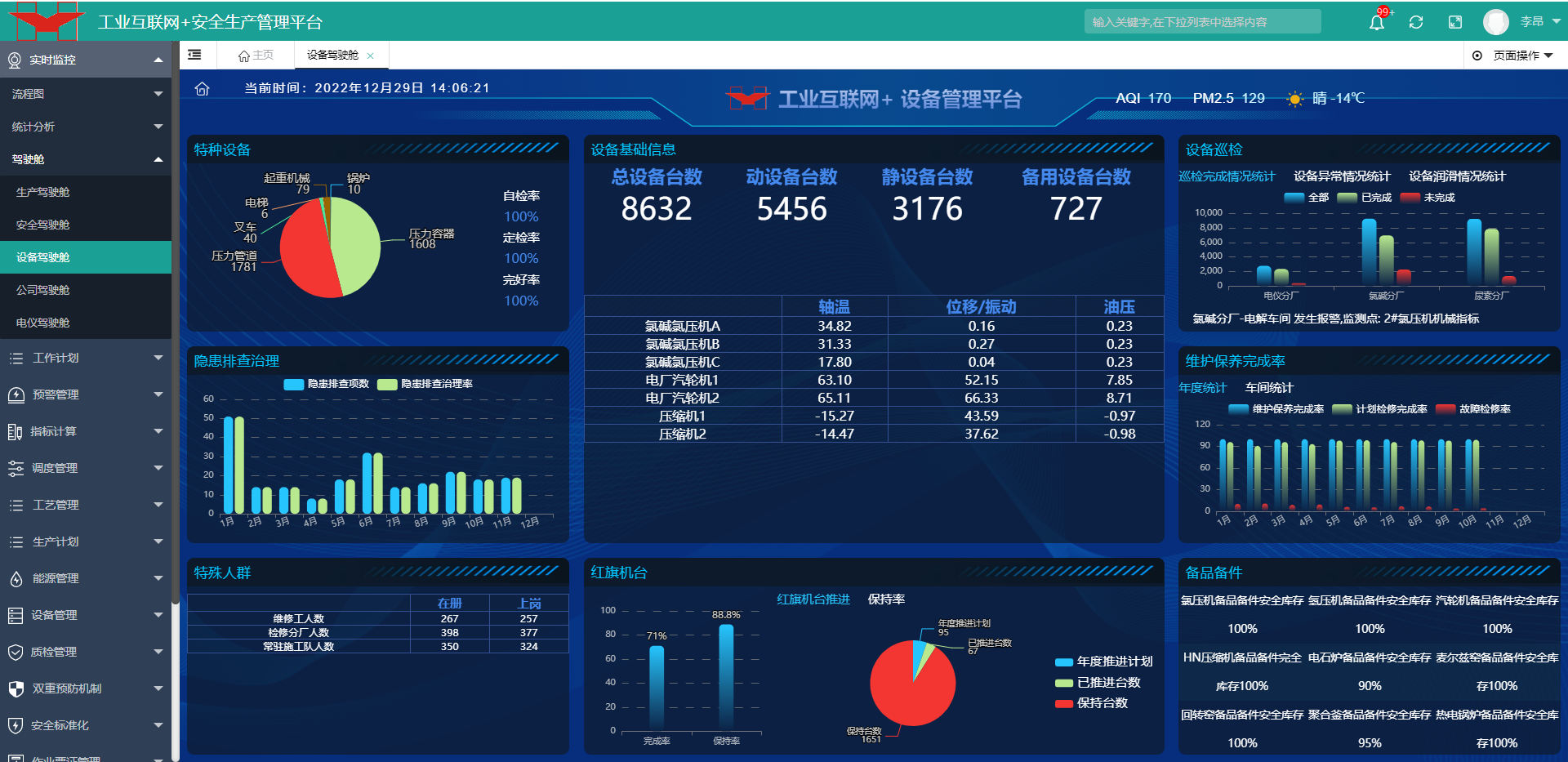Close the 设备驾驶舱 tab
This screenshot has height=762, width=1568.
pos(371,56)
